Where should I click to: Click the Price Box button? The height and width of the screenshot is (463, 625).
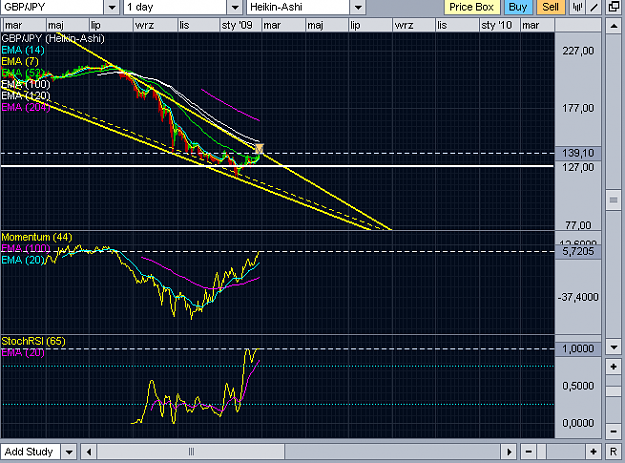point(472,7)
